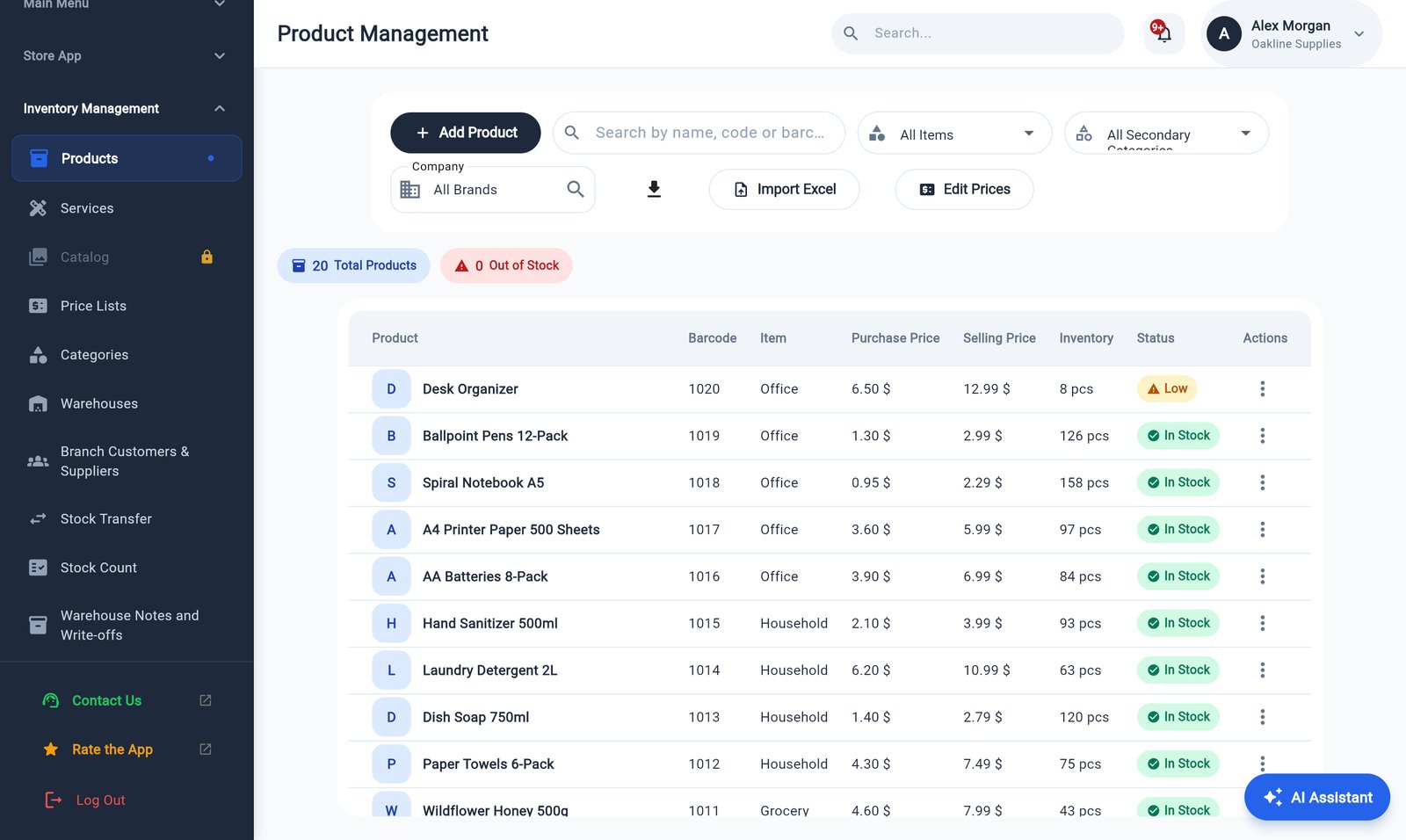Open Stock Count page
The width and height of the screenshot is (1406, 840).
point(127,568)
